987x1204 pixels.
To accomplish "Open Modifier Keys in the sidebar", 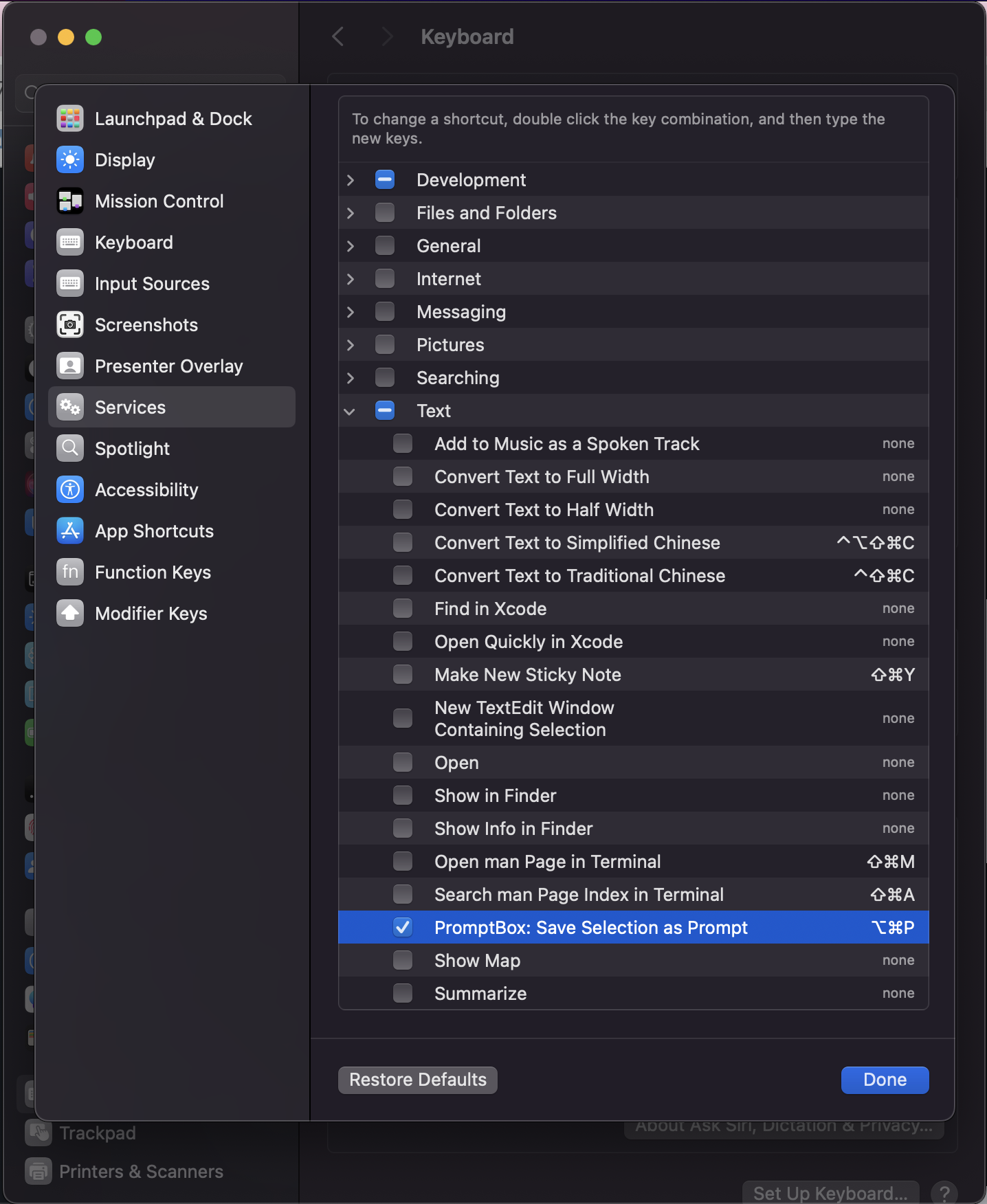I will [172, 613].
